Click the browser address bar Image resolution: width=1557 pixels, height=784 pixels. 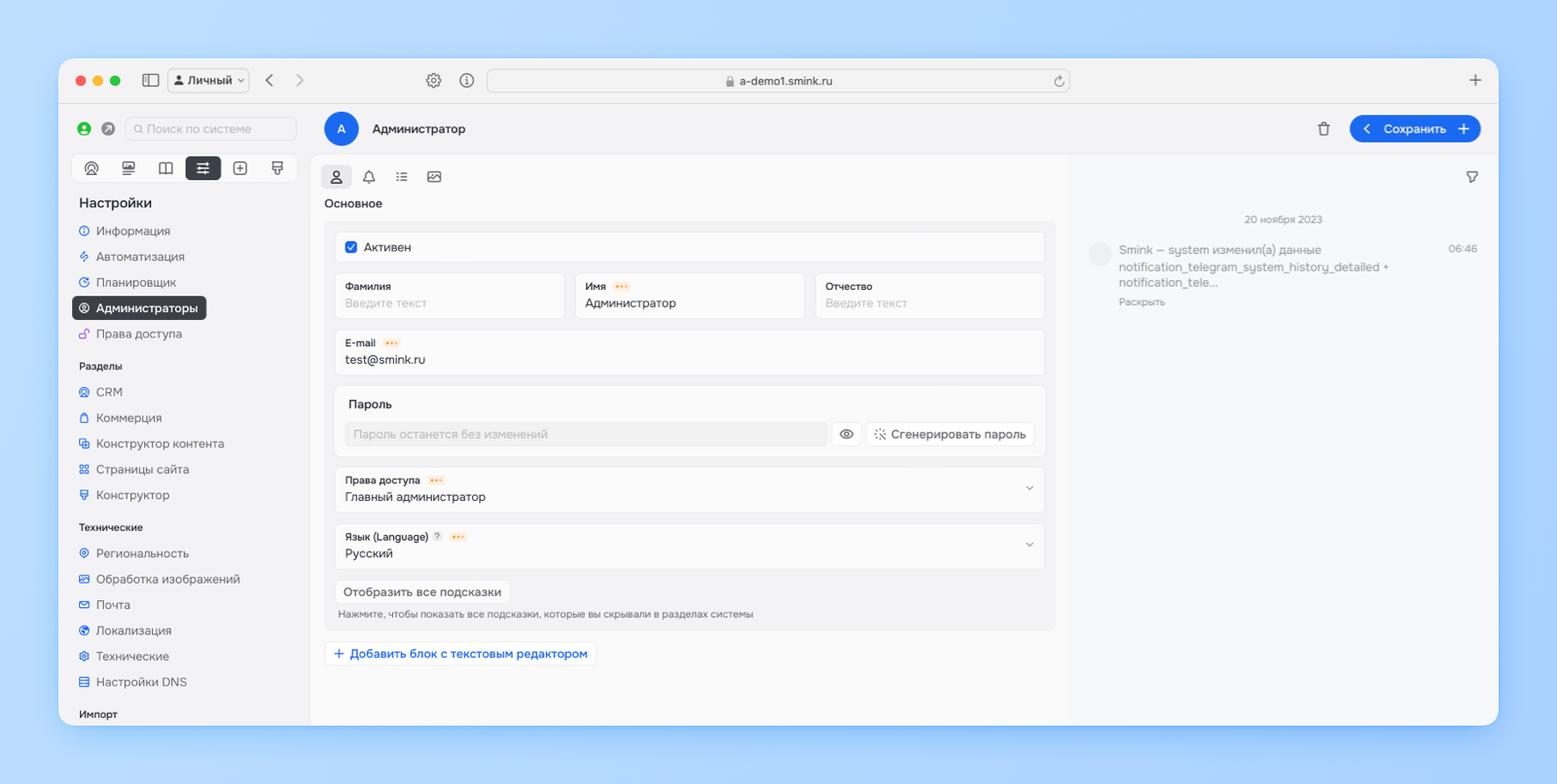point(778,81)
